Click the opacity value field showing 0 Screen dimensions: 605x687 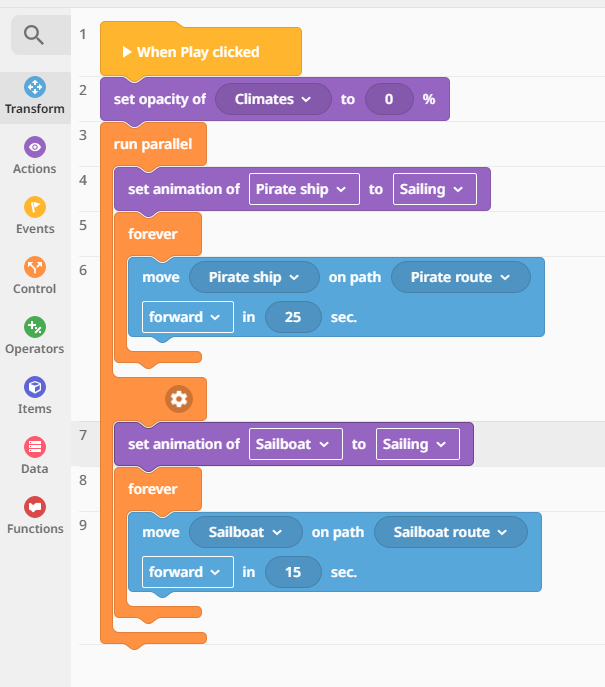[389, 99]
